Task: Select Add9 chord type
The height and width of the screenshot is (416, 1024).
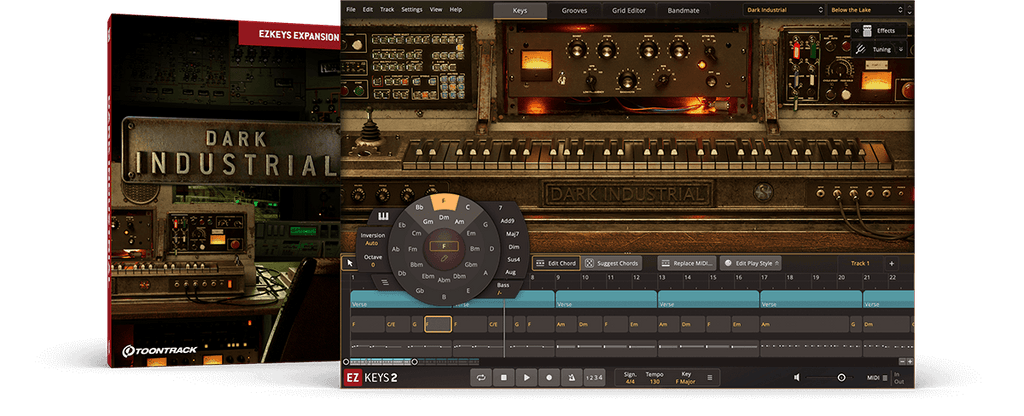Action: [x=507, y=221]
